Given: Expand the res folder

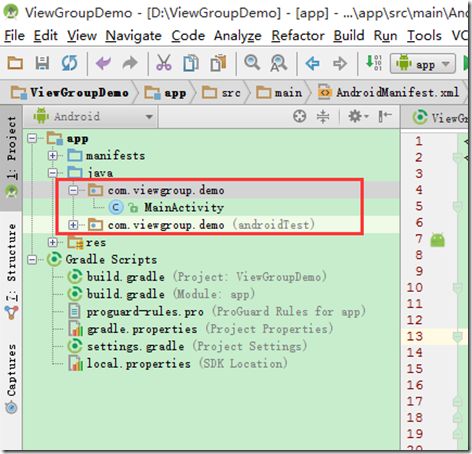Looking at the screenshot, I should click(52, 242).
